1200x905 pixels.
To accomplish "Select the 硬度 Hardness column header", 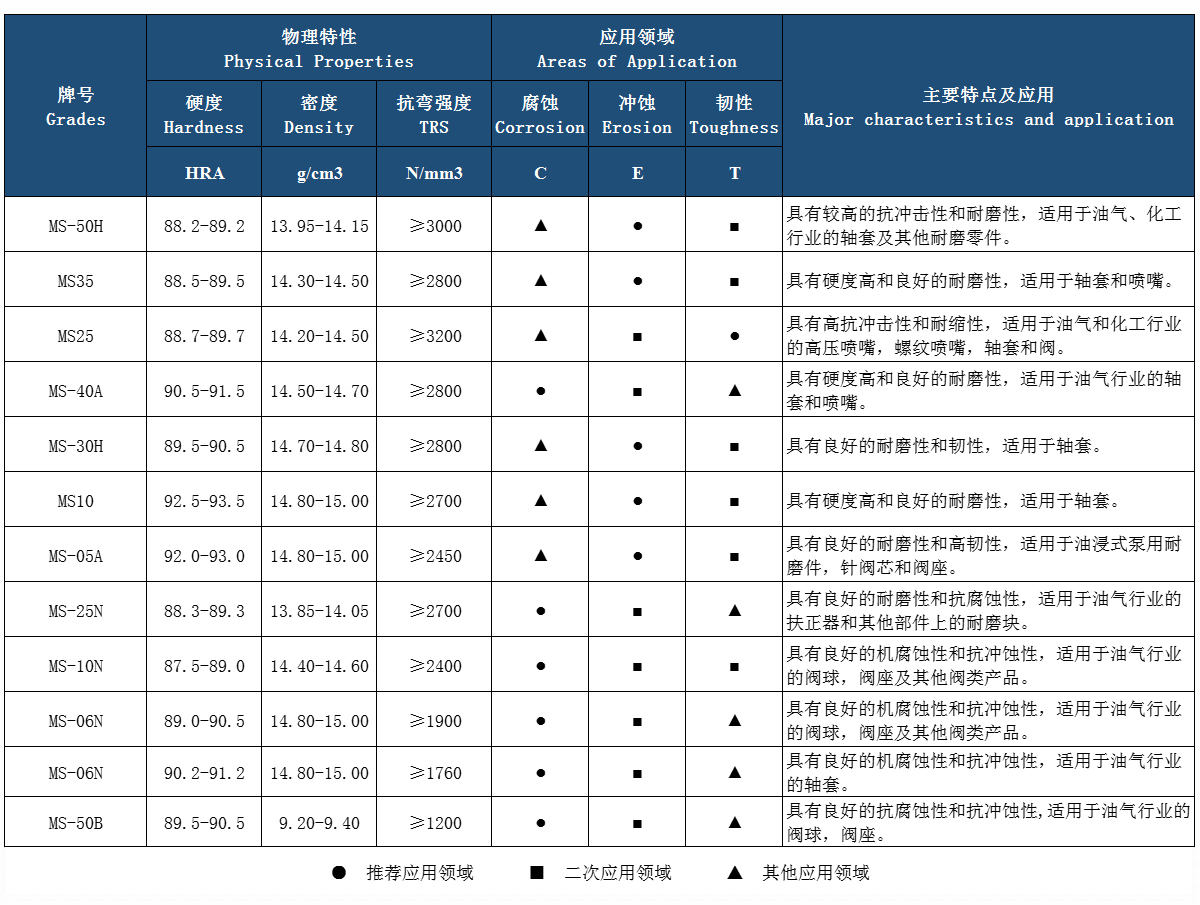I will tap(204, 114).
